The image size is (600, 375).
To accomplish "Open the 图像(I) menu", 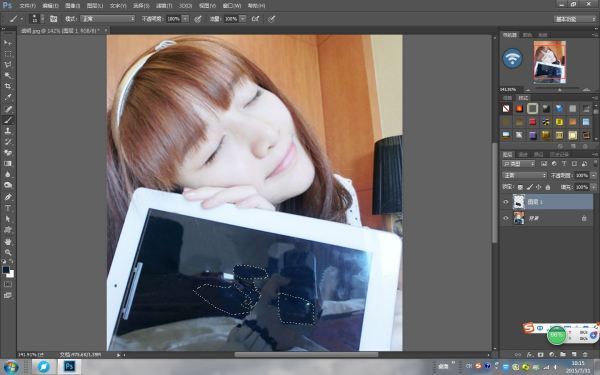I will [x=72, y=6].
